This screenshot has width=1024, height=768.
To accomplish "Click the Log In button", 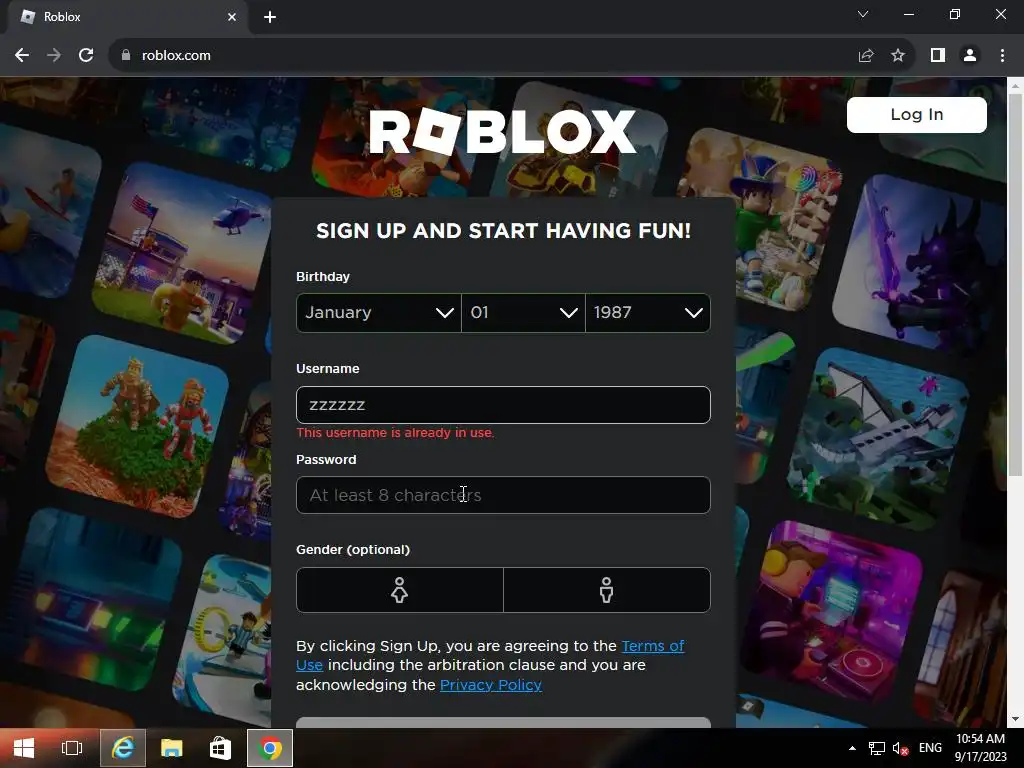I will [917, 115].
